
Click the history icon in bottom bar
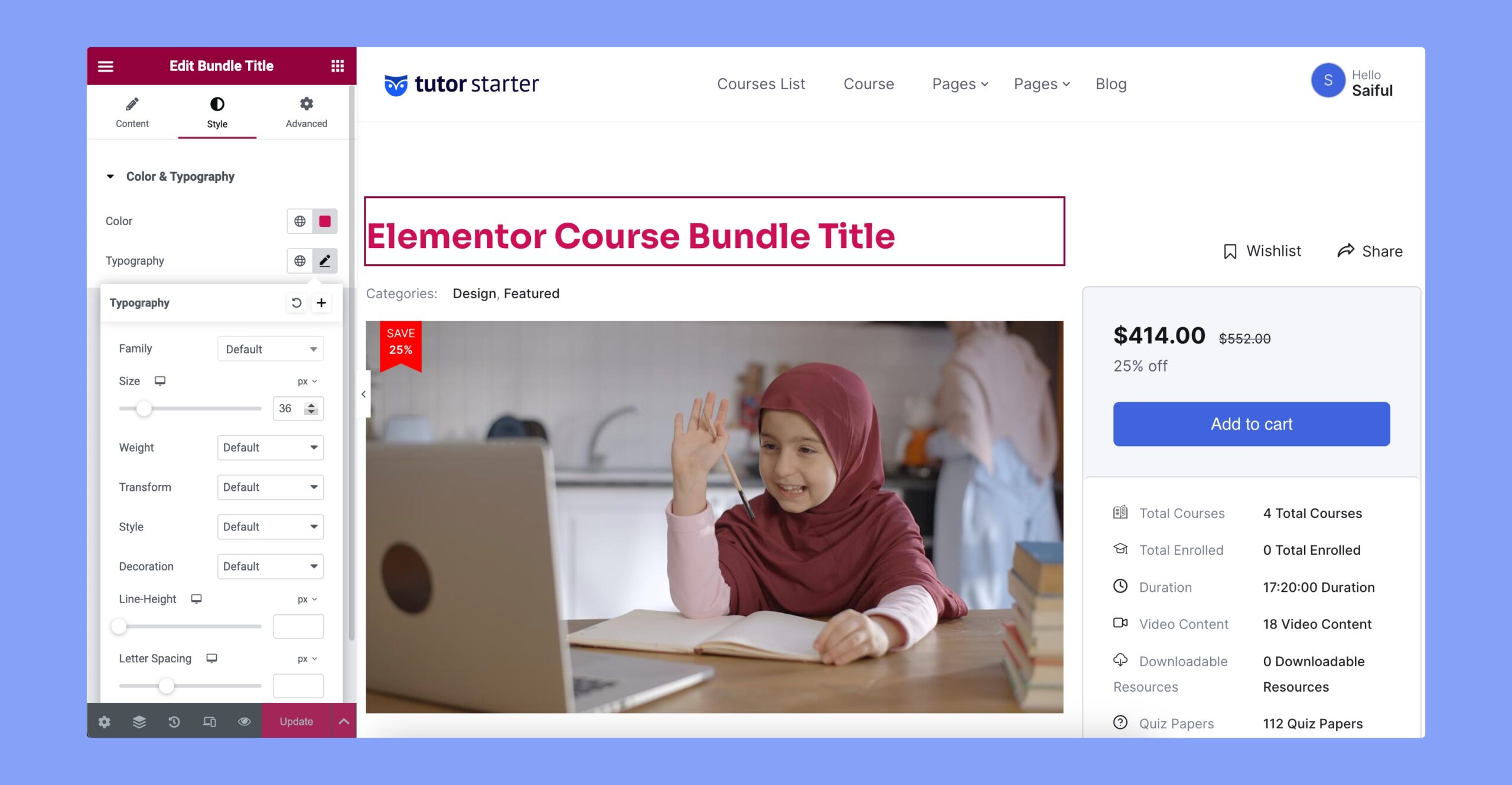tap(174, 720)
